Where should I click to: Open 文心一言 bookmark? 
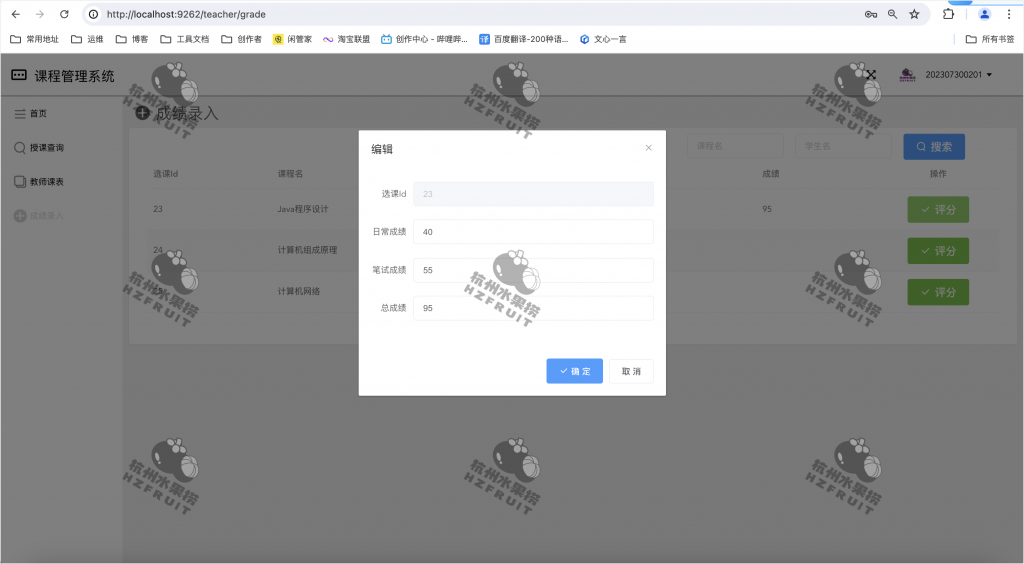[x=603, y=39]
